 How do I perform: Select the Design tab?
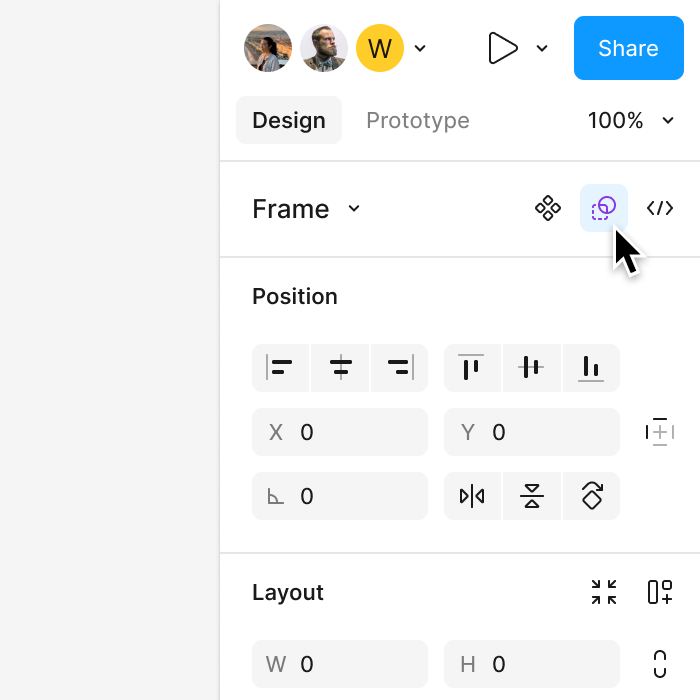pyautogui.click(x=289, y=121)
